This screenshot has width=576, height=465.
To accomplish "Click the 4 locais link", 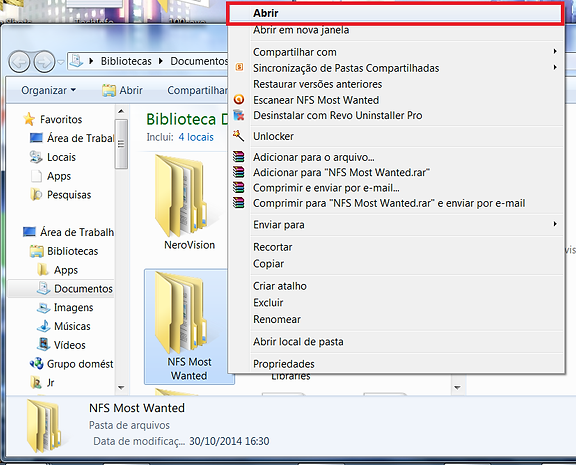I will [x=196, y=137].
